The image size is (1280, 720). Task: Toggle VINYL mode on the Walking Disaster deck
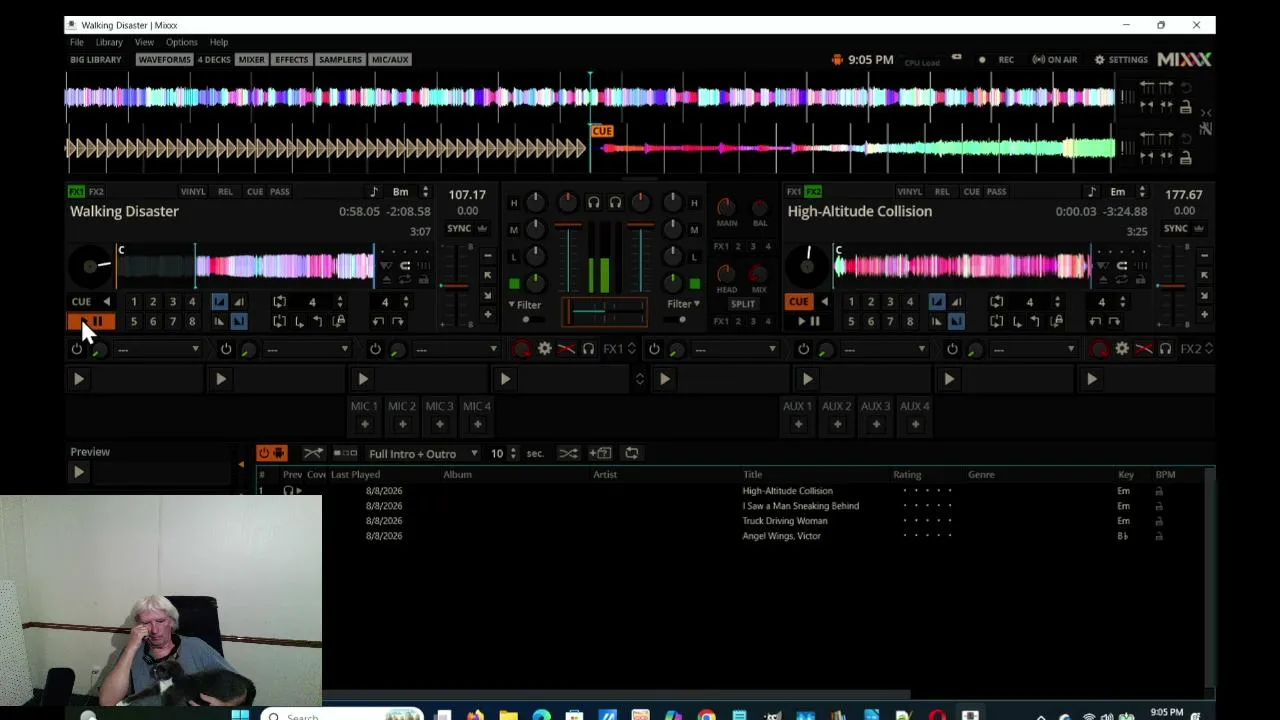pos(193,192)
